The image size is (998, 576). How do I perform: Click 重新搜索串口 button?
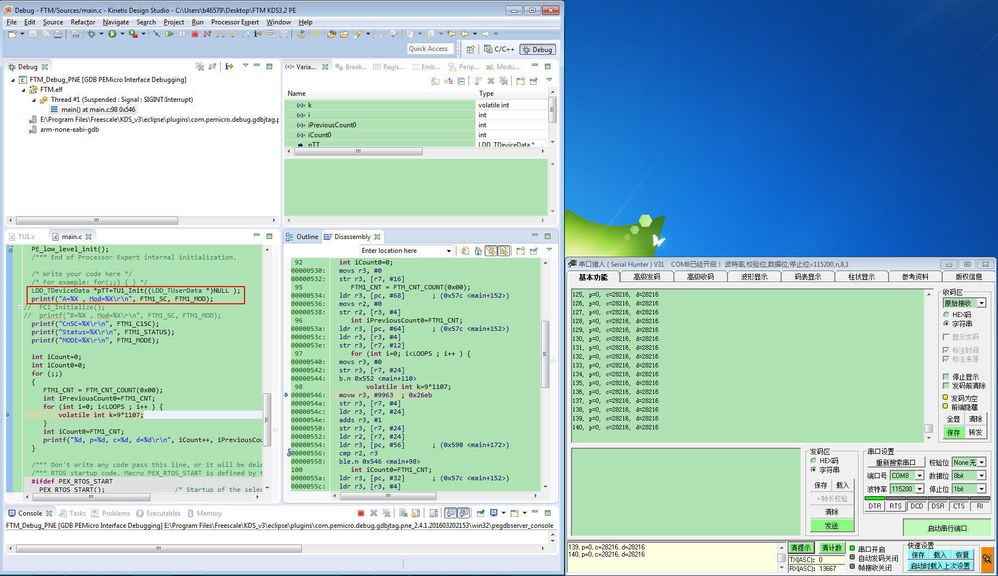(x=896, y=462)
